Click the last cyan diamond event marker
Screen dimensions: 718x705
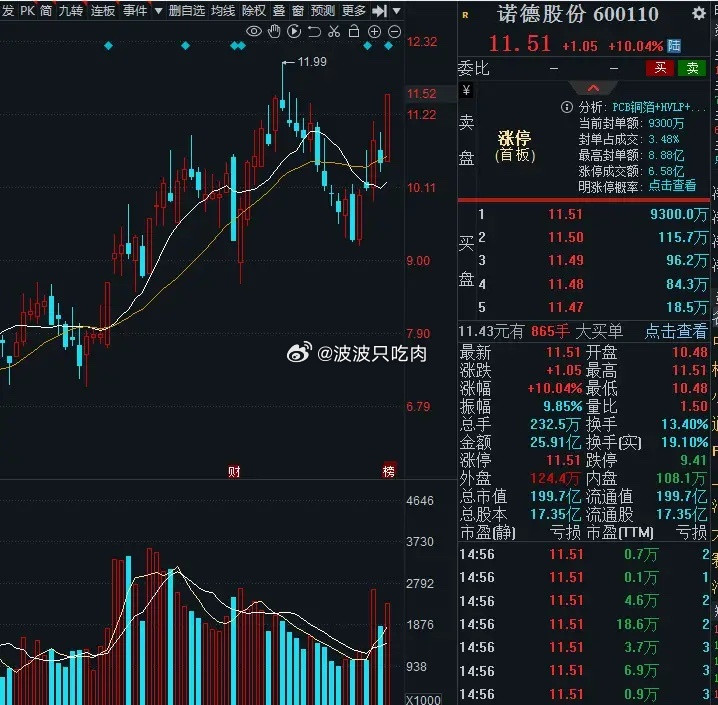(x=388, y=46)
